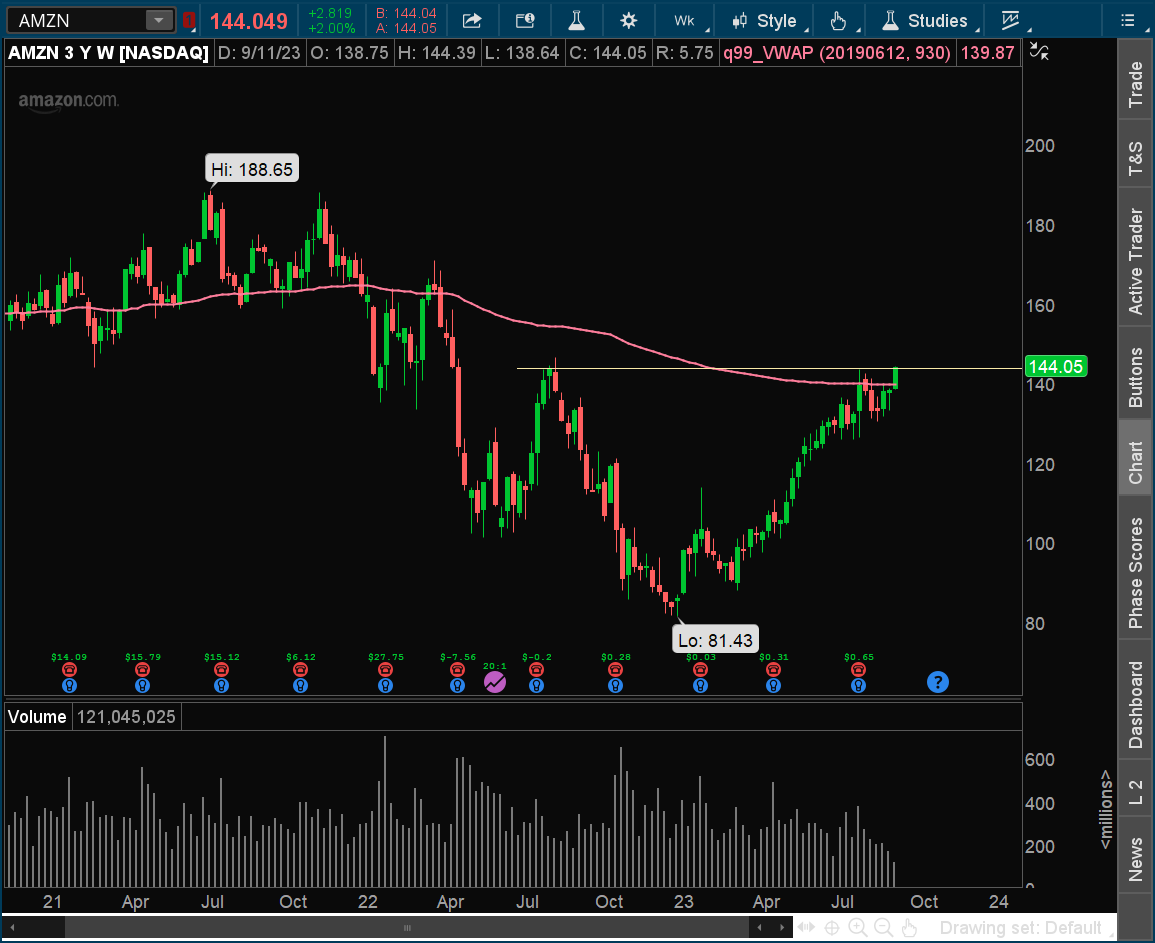
Task: Open the Wk timeframe dropdown
Action: tap(689, 21)
